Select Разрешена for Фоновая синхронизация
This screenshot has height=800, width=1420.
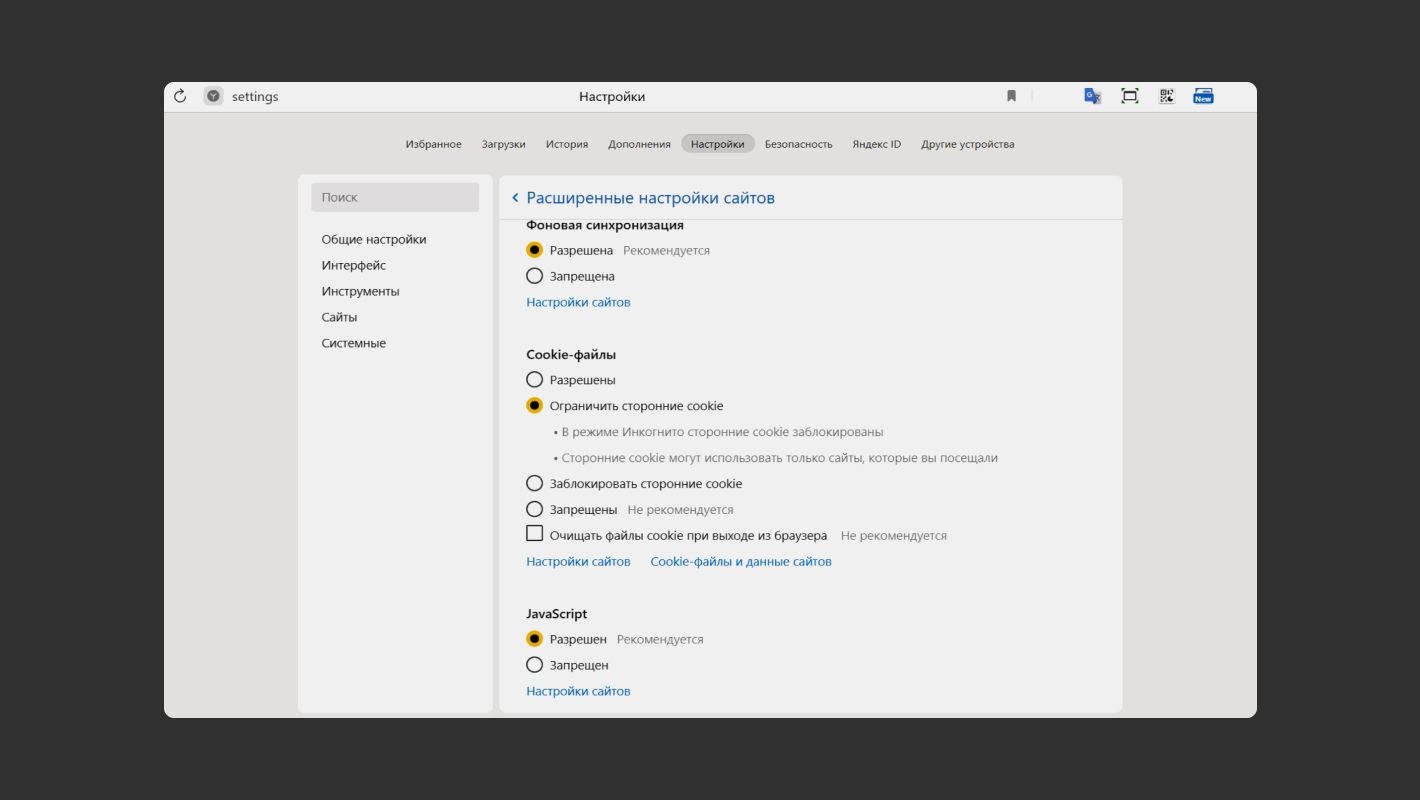tap(534, 250)
